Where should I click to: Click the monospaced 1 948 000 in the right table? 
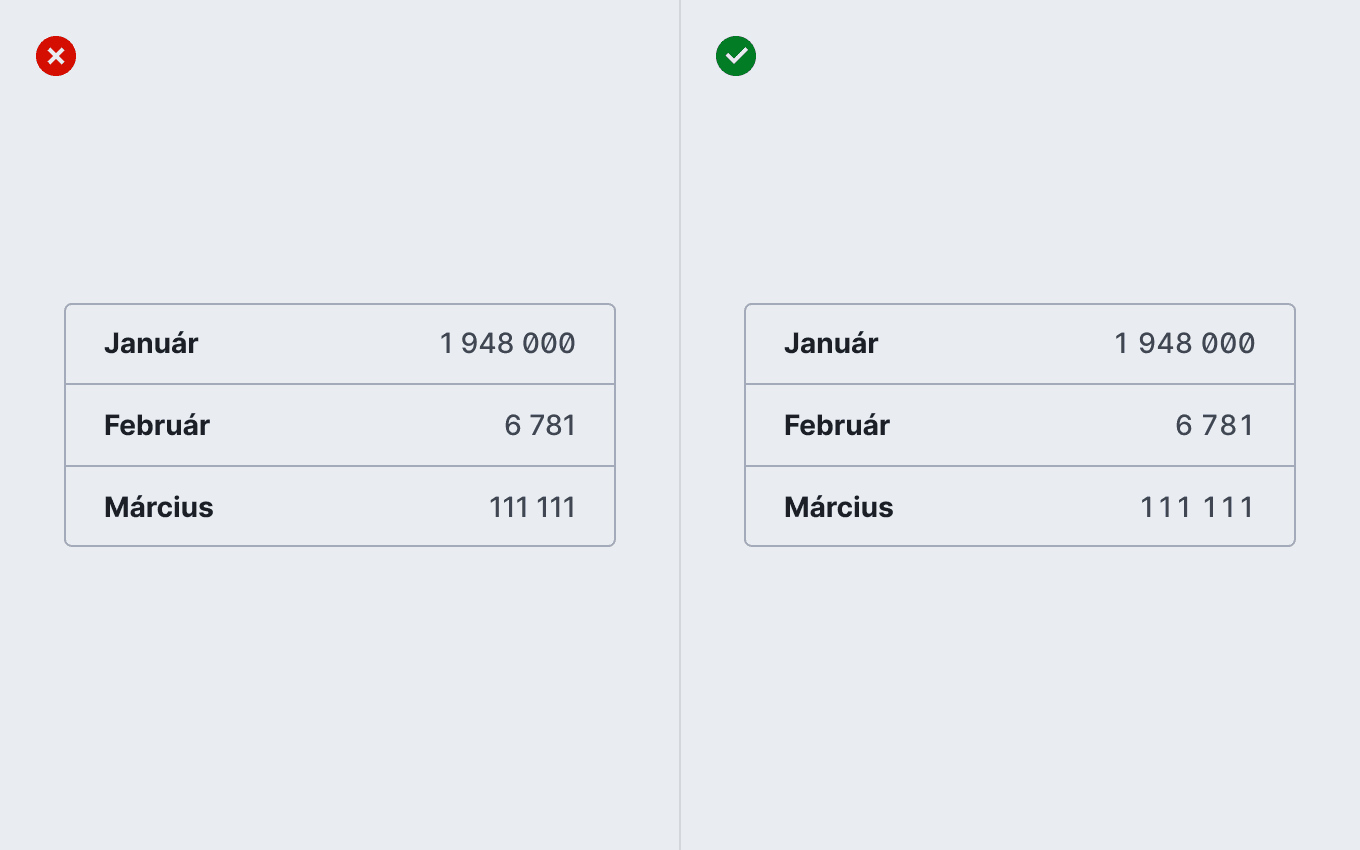click(x=1185, y=344)
